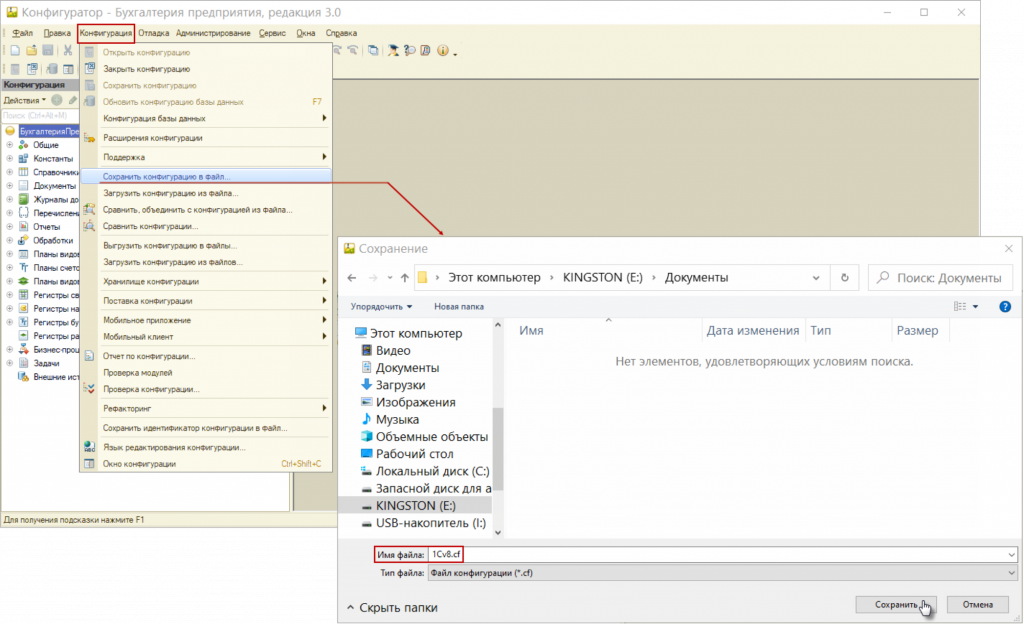Collapse folders via Скрыть папки
The image size is (1024, 624).
pos(393,607)
